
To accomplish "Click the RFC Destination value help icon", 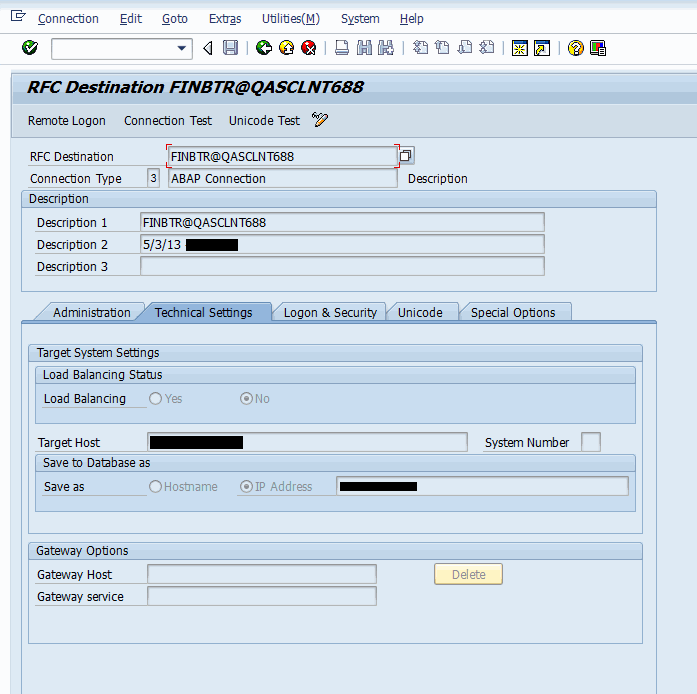I will click(x=405, y=156).
